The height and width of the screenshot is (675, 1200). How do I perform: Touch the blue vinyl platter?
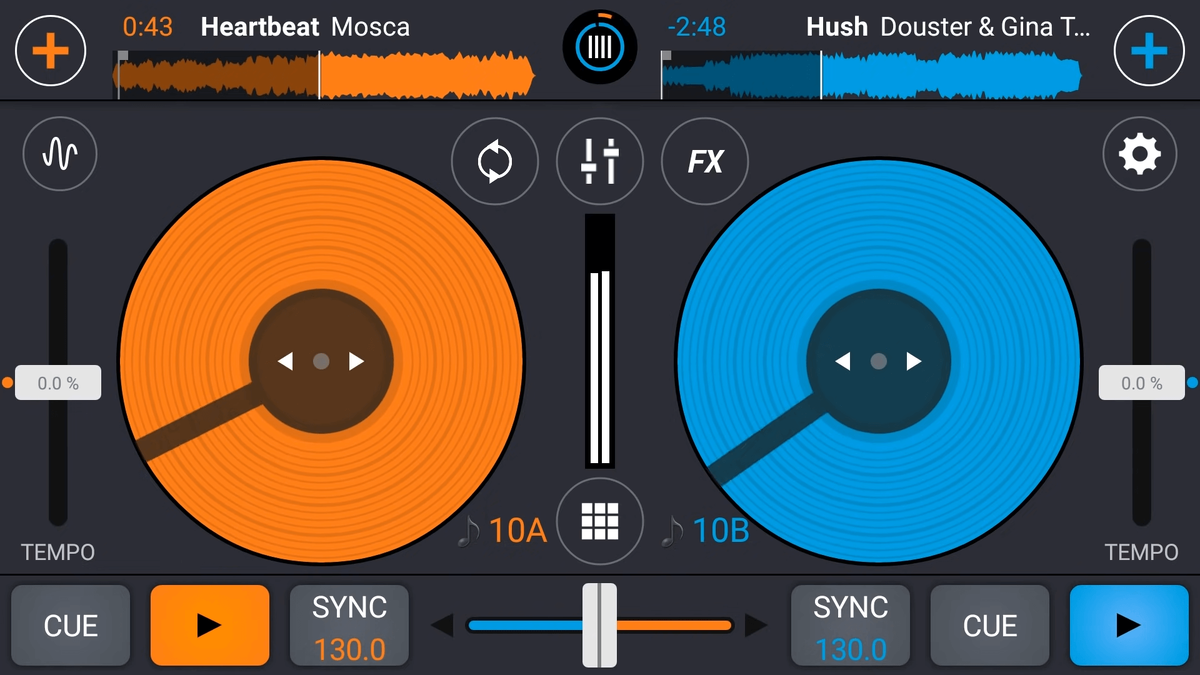coord(879,361)
